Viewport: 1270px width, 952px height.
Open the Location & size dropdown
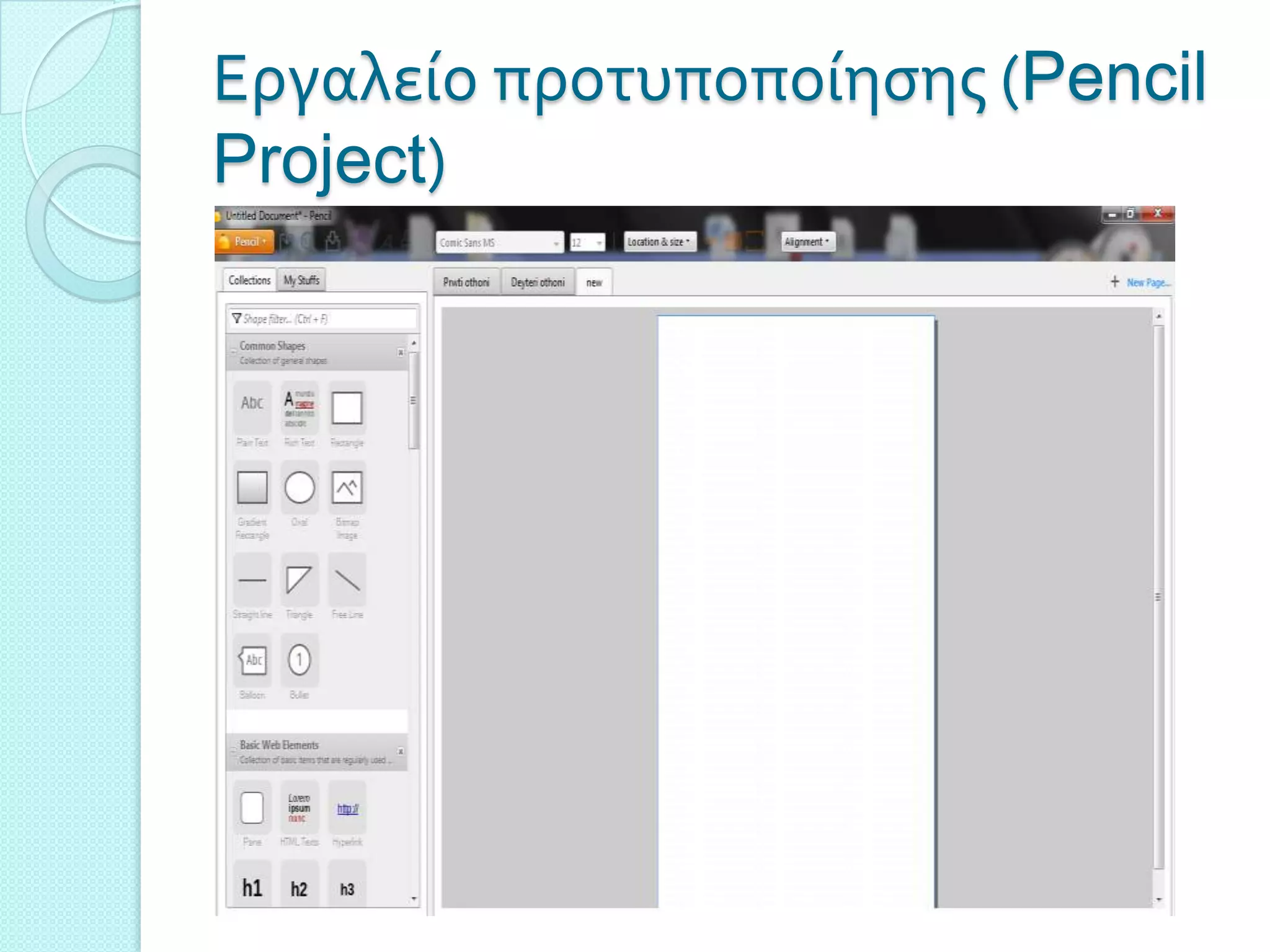point(659,242)
